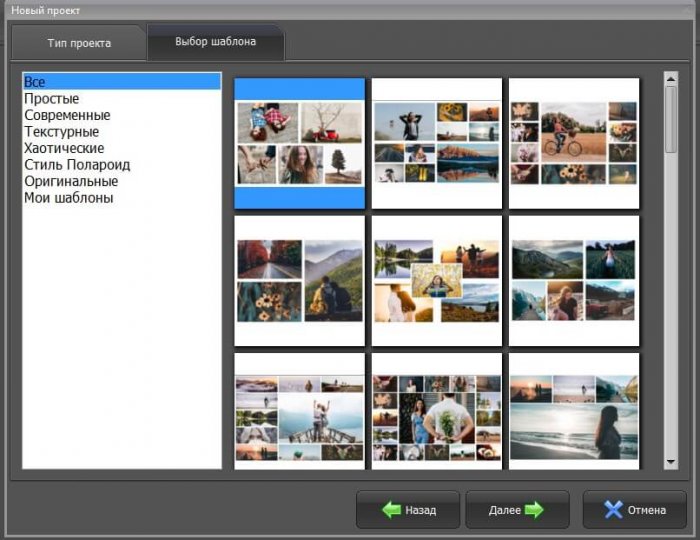
Task: Choose the Хаотические category
Action: pos(64,148)
